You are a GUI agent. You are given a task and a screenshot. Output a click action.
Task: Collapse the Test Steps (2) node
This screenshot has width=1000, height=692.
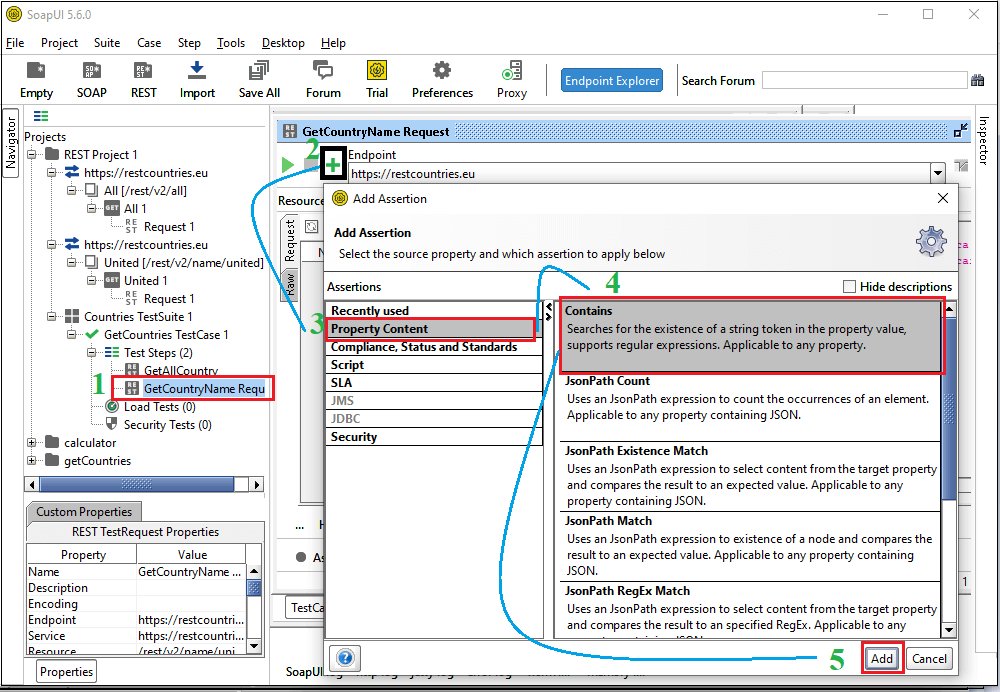tap(92, 352)
